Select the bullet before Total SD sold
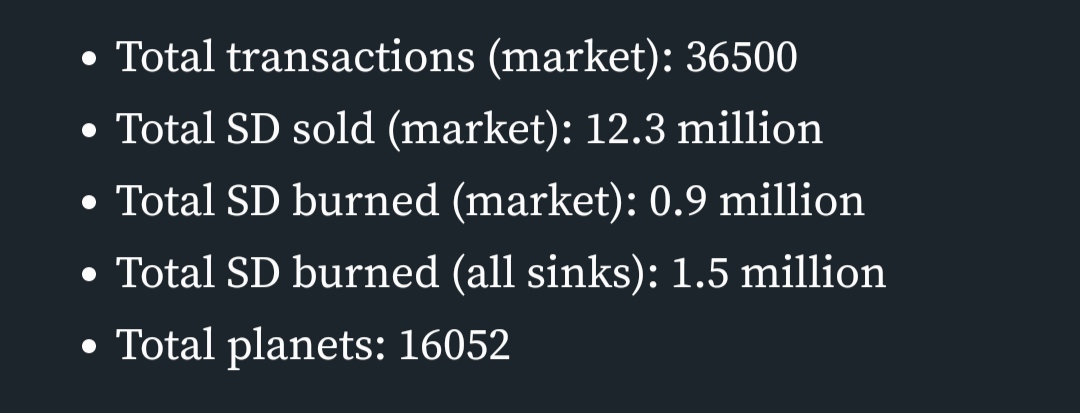Viewport: 1080px width, 413px height. (89, 131)
